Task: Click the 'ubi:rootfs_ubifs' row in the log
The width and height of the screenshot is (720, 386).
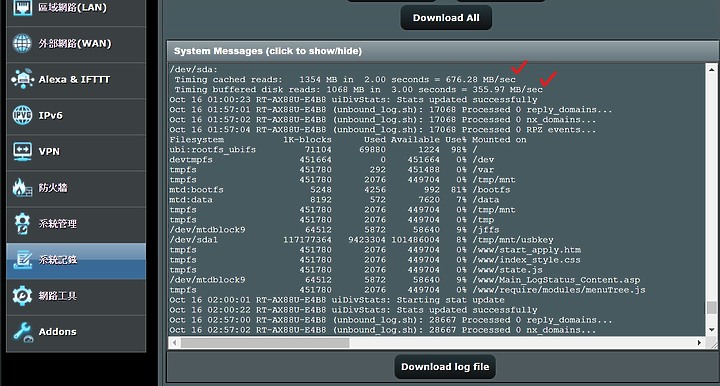Action: pos(324,150)
